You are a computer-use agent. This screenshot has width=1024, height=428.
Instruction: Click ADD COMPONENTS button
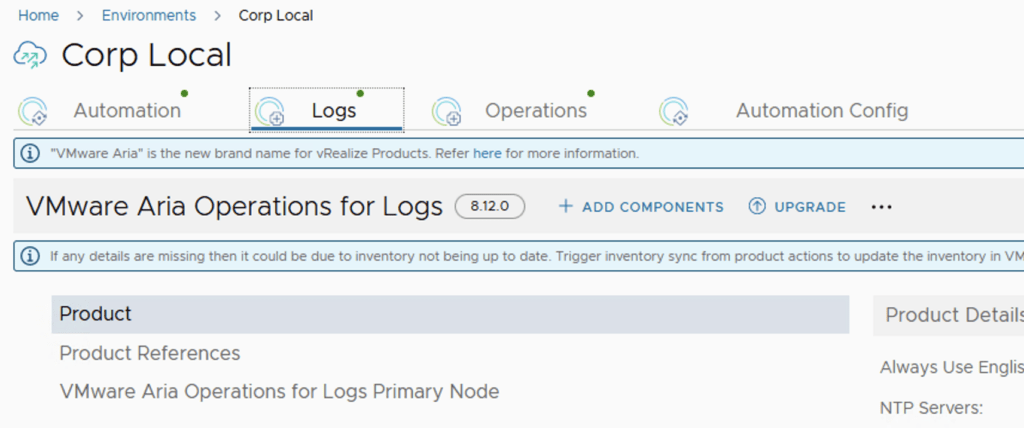(x=641, y=207)
